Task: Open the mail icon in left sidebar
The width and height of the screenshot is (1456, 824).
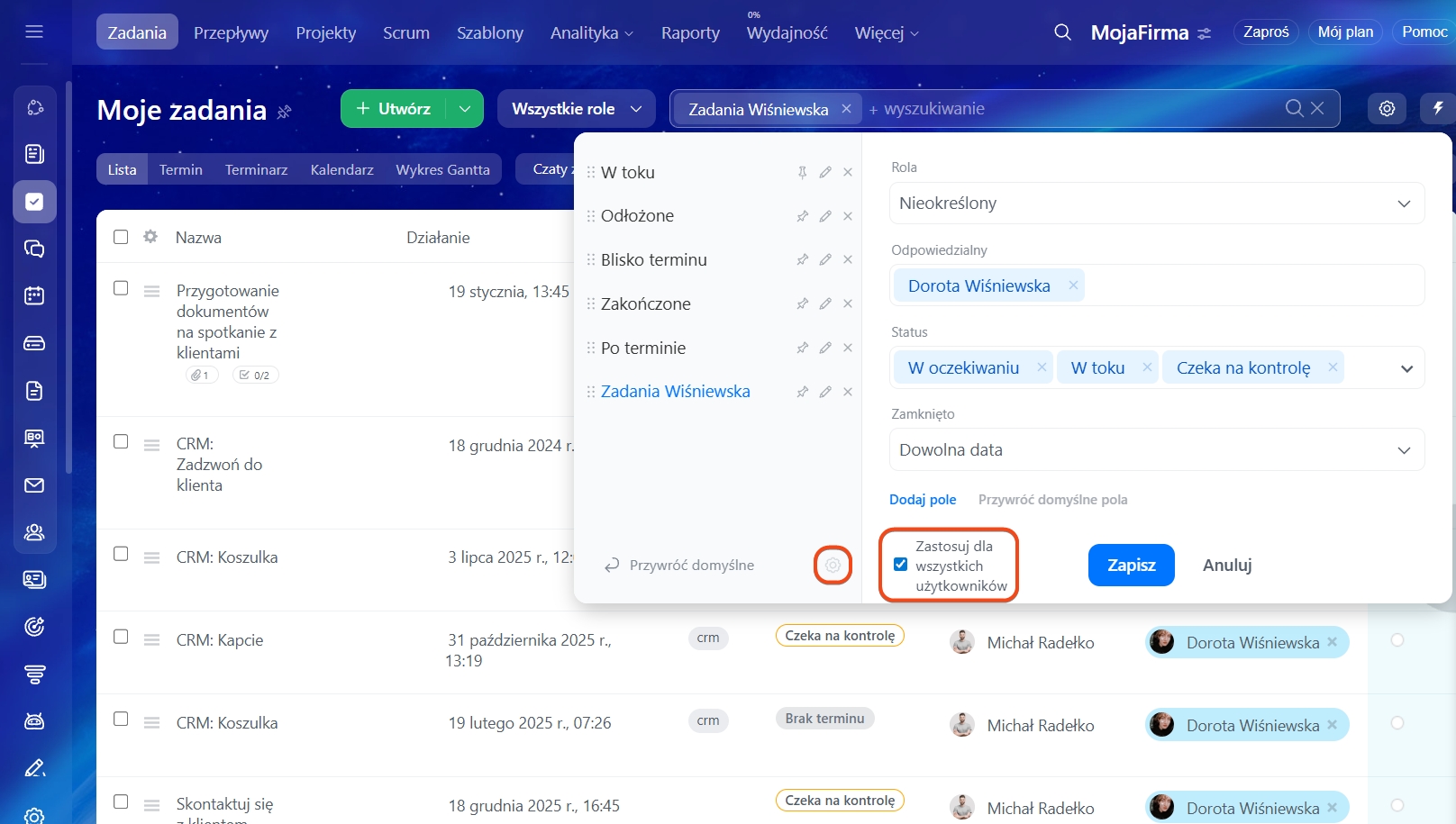Action: pyautogui.click(x=34, y=485)
